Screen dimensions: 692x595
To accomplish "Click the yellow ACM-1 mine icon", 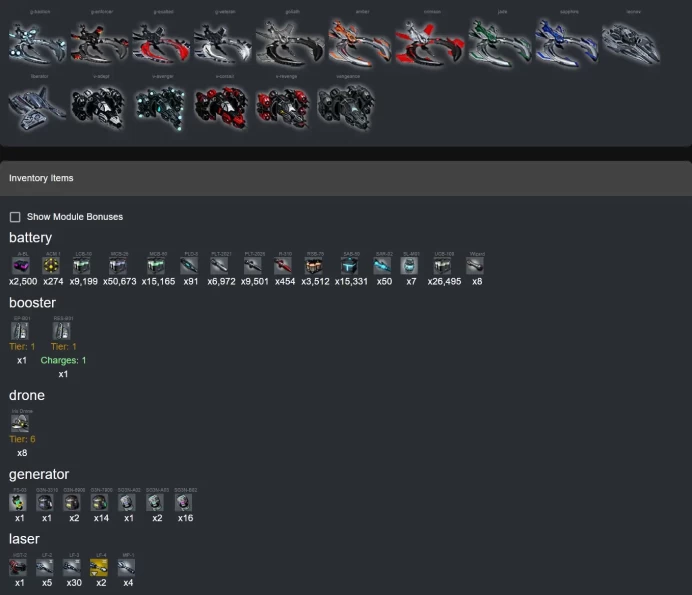I will coord(51,266).
